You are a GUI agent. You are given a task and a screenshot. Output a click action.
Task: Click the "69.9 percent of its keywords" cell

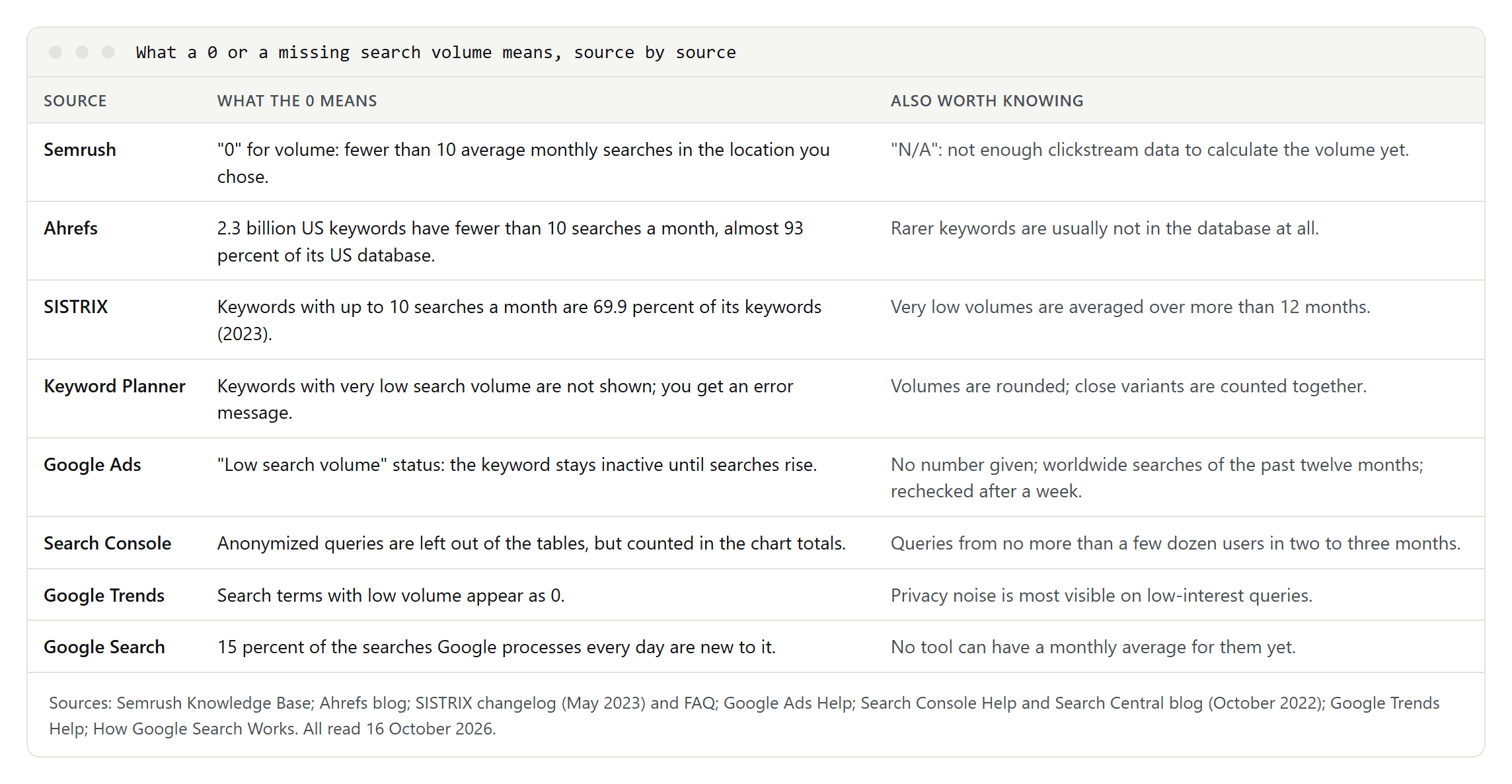coord(519,320)
